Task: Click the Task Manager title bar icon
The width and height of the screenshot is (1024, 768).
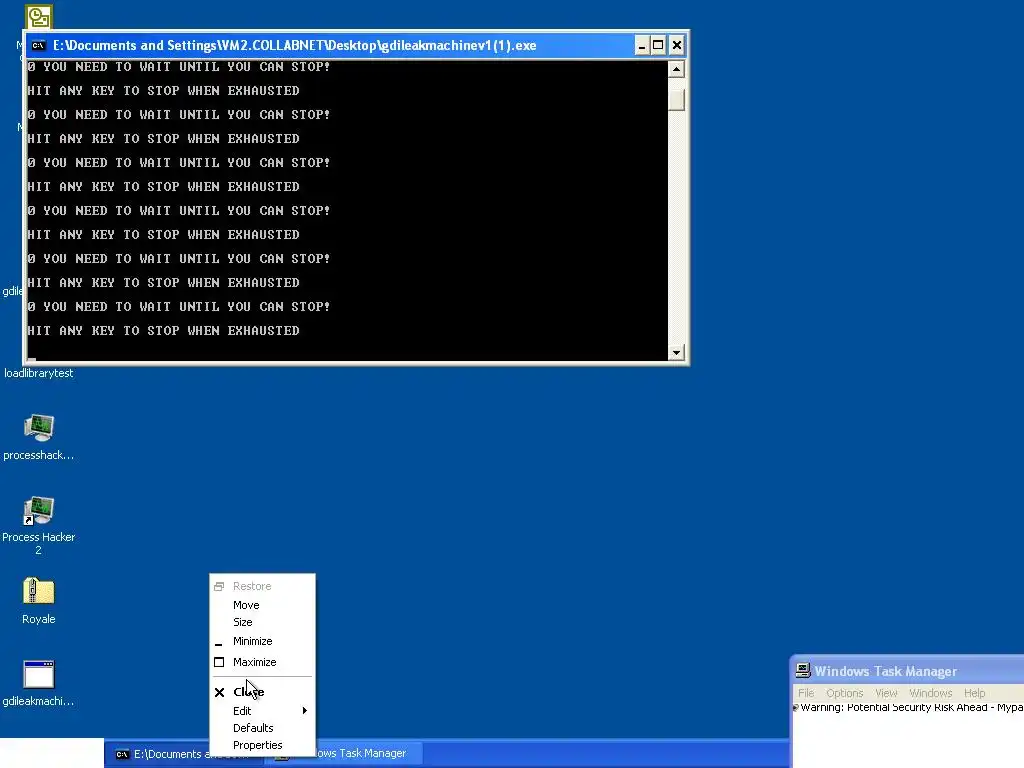Action: (803, 671)
